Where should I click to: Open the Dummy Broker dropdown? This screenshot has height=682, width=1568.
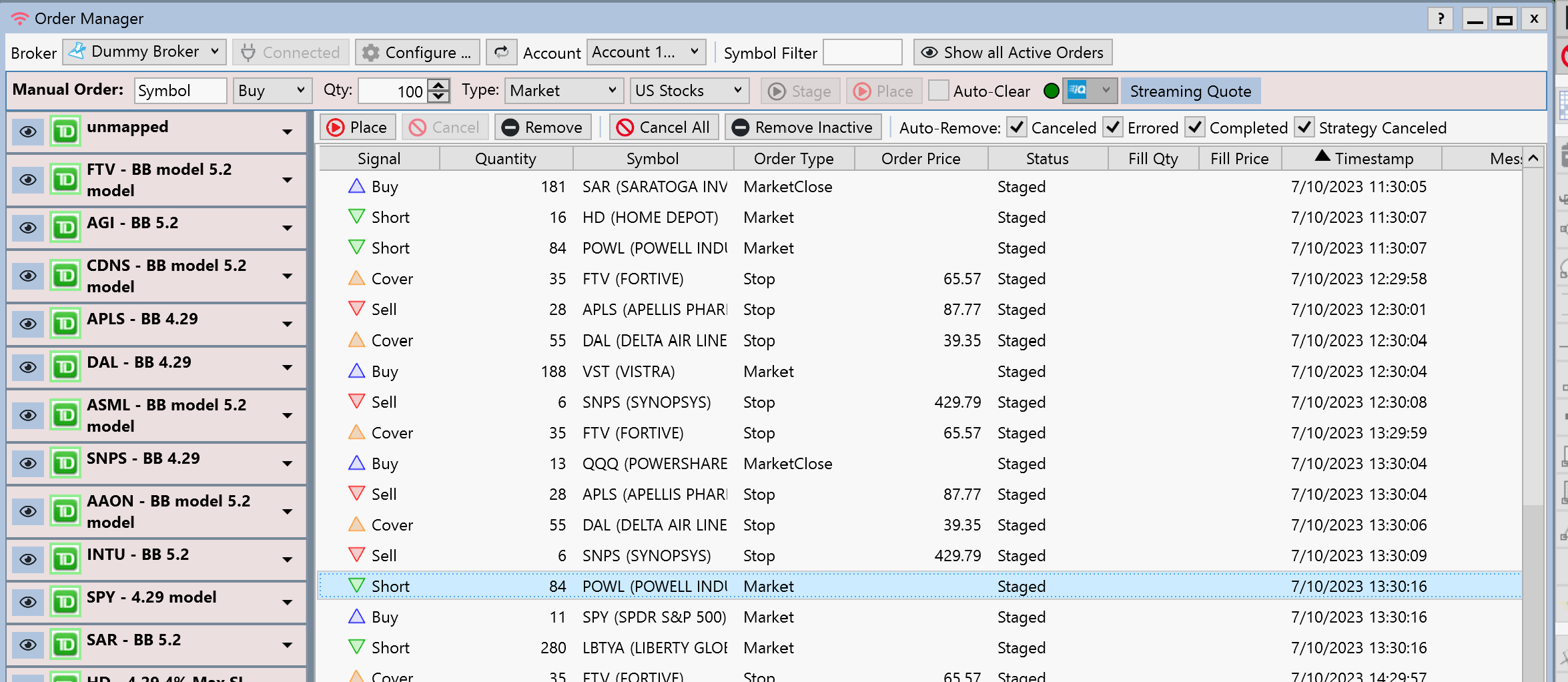tap(145, 52)
